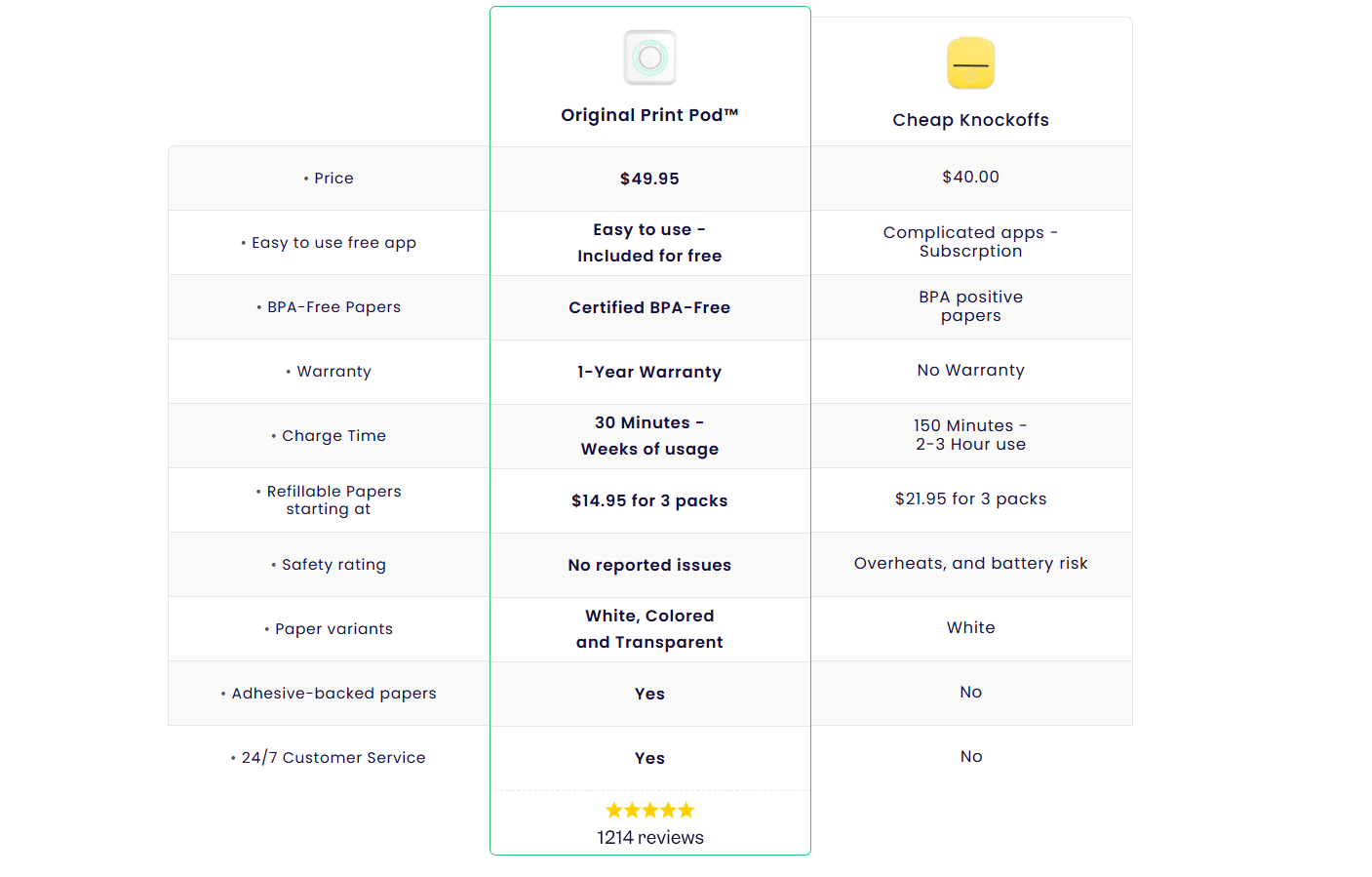The image size is (1372, 877).
Task: Click the $49.95 price cell
Action: pyautogui.click(x=649, y=179)
